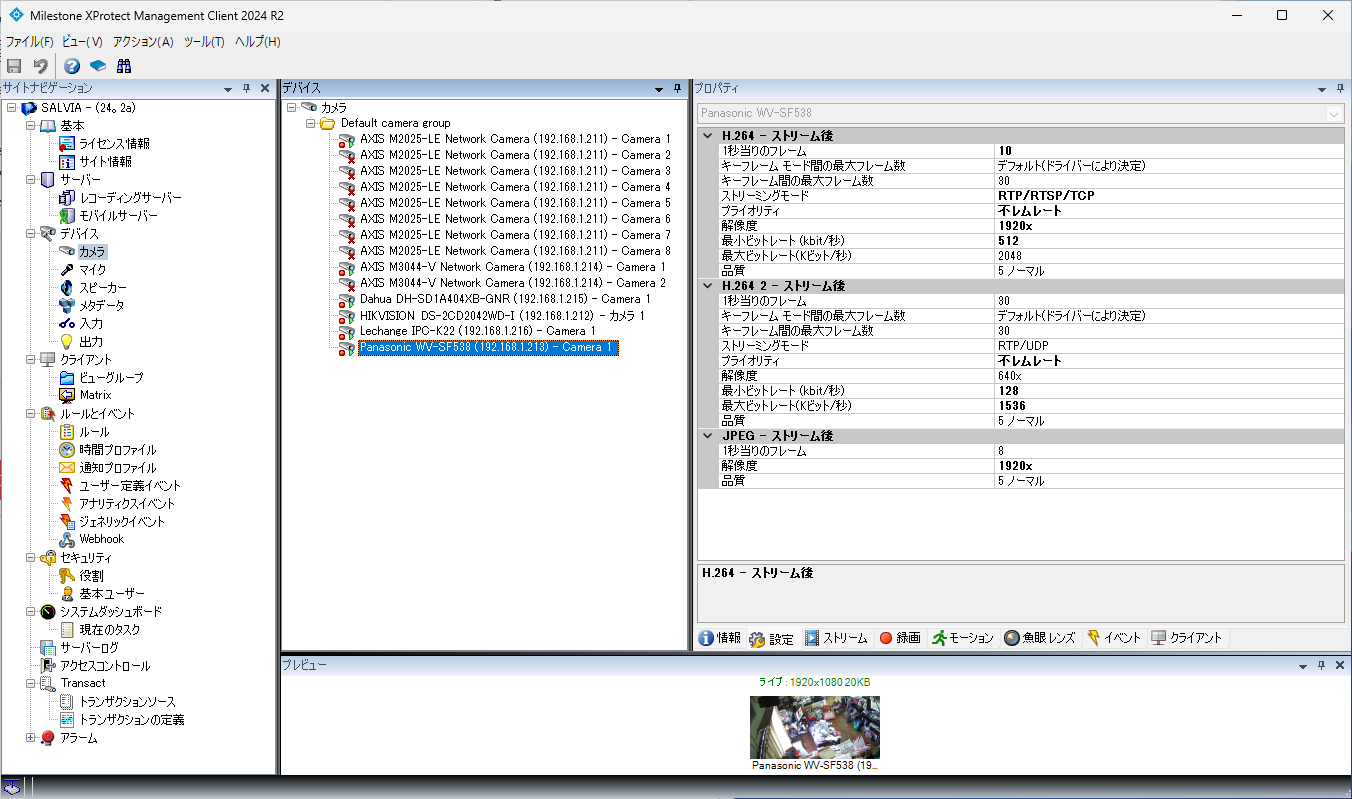Image resolution: width=1352 pixels, height=799 pixels.
Task: Switch to クライアント tab
Action: (x=1186, y=638)
